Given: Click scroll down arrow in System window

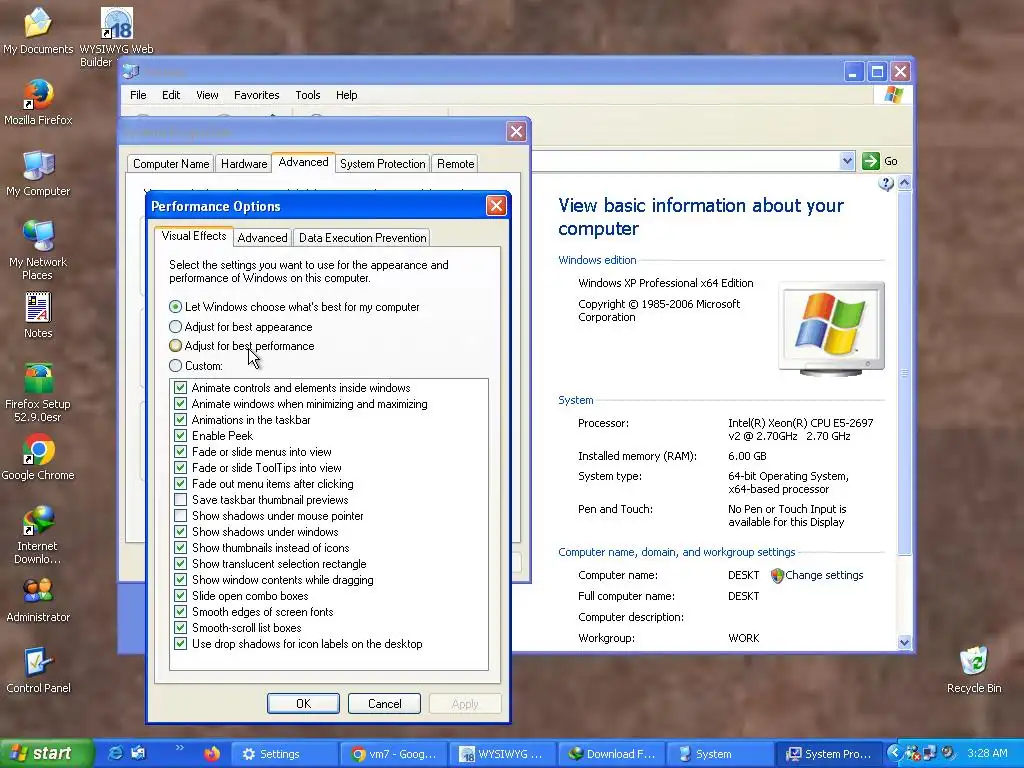Looking at the screenshot, I should click(904, 642).
